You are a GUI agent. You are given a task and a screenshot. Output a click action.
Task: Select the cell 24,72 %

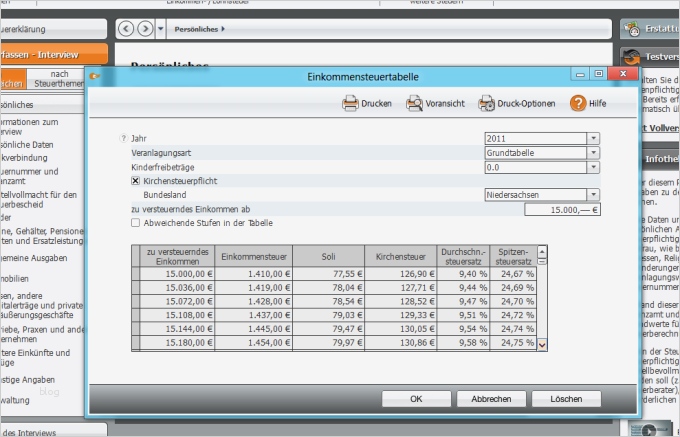coord(513,315)
